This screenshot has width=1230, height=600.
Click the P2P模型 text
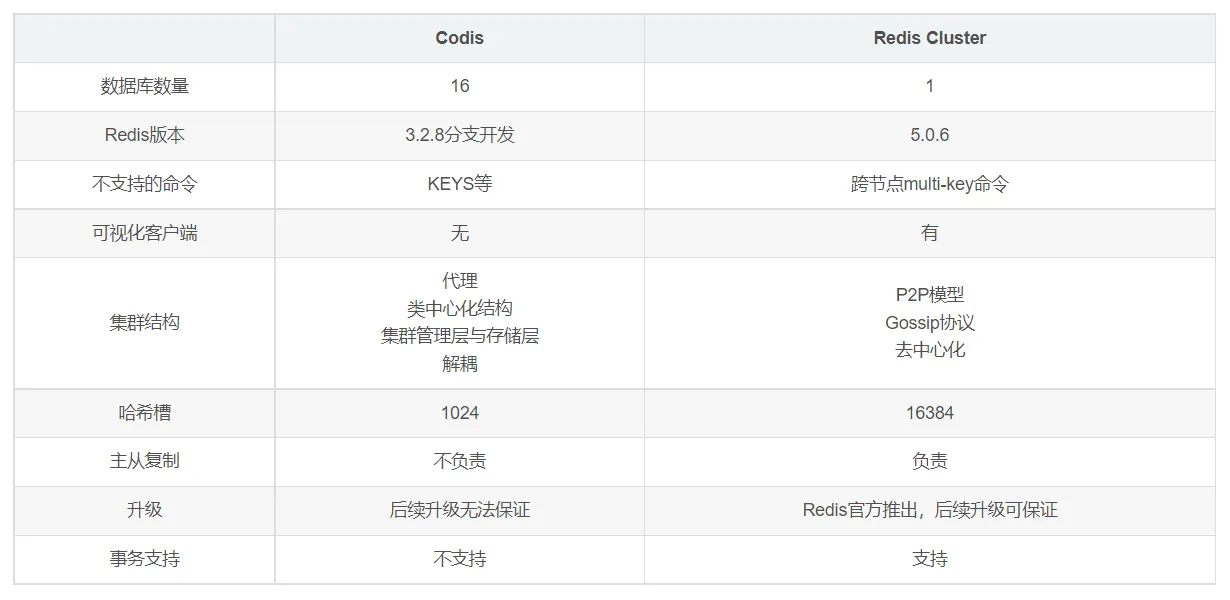[x=930, y=295]
